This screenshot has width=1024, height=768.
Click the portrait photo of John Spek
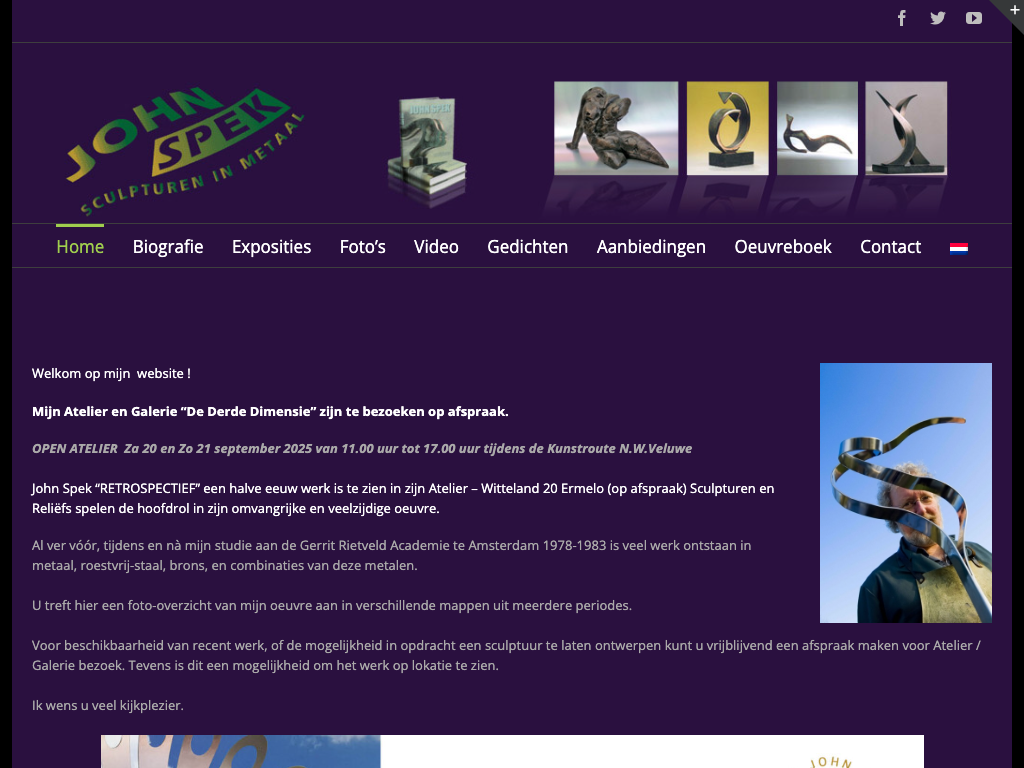click(x=906, y=493)
